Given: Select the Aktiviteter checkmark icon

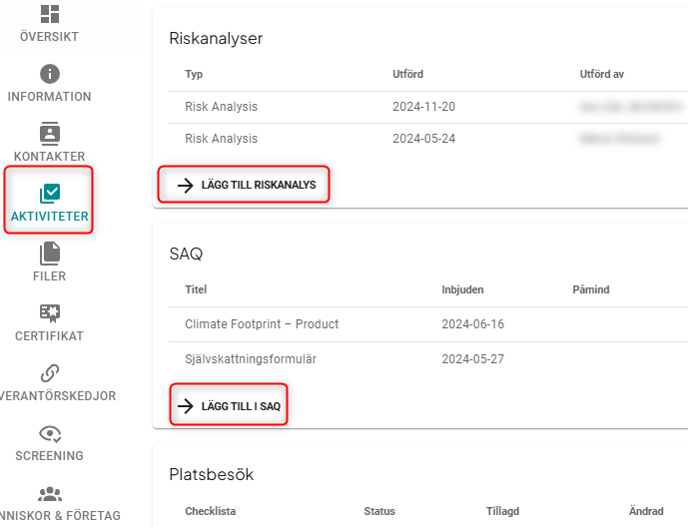Looking at the screenshot, I should click(x=49, y=194).
